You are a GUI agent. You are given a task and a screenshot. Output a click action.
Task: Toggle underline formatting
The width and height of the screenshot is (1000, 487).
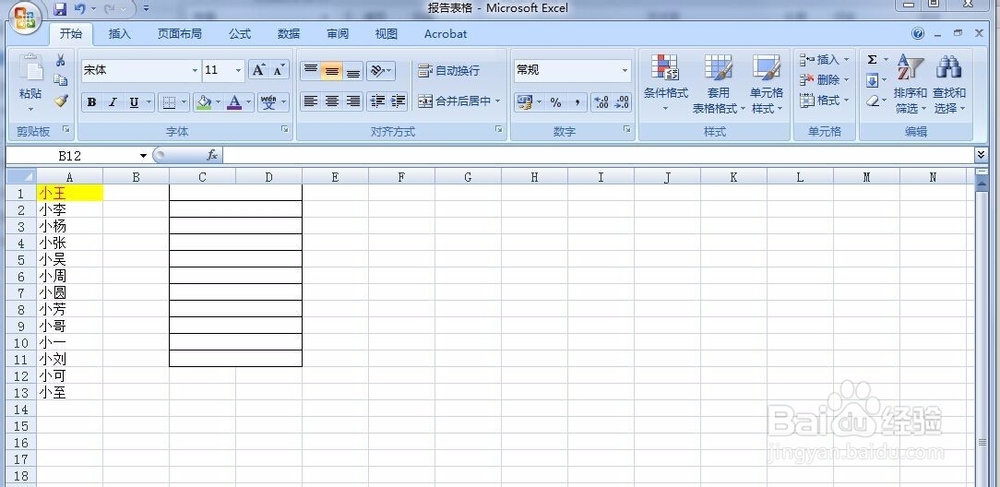click(x=133, y=102)
